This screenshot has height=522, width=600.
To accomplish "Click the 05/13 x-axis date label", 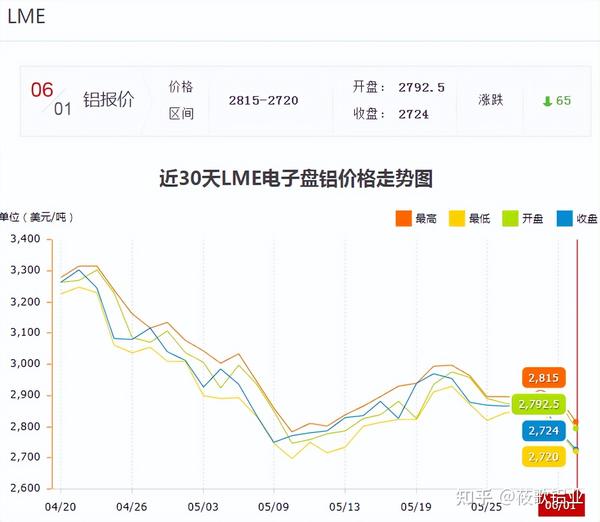I will coord(345,507).
